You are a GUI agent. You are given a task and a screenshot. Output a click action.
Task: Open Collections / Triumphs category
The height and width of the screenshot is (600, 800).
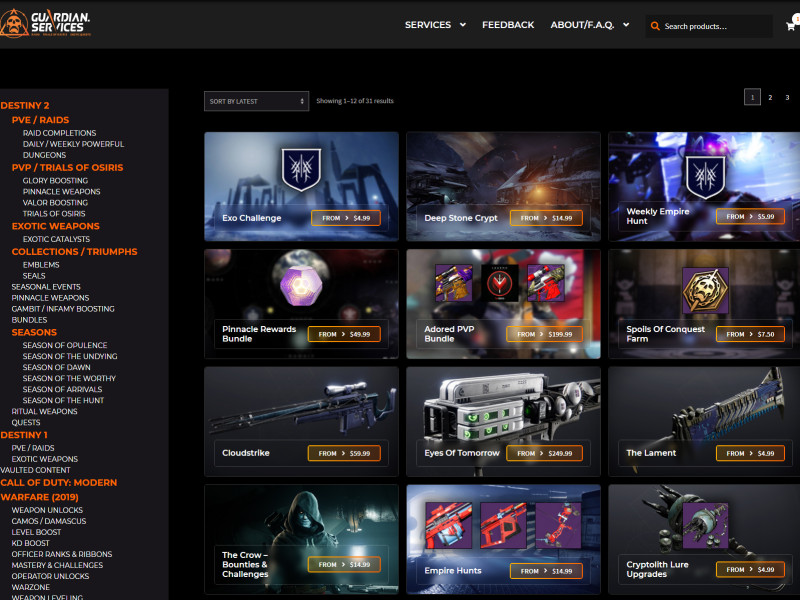tap(74, 252)
